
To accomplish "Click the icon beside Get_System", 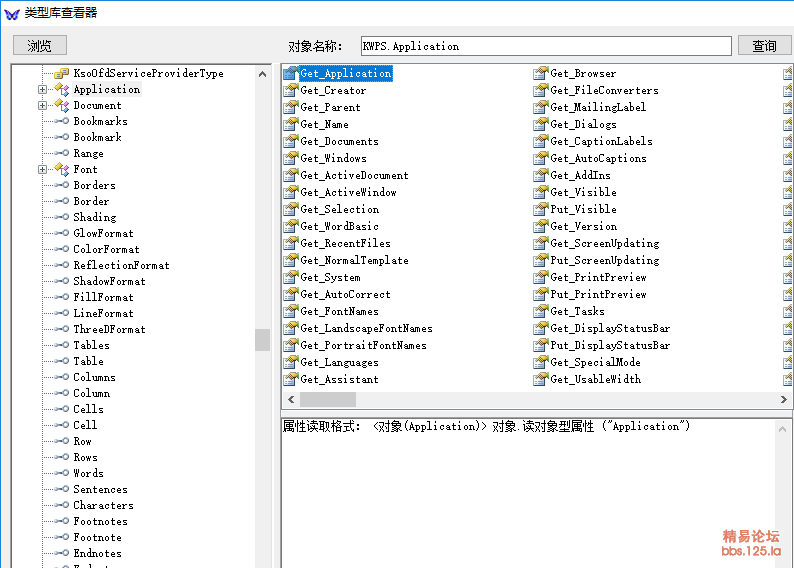I will pyautogui.click(x=290, y=277).
